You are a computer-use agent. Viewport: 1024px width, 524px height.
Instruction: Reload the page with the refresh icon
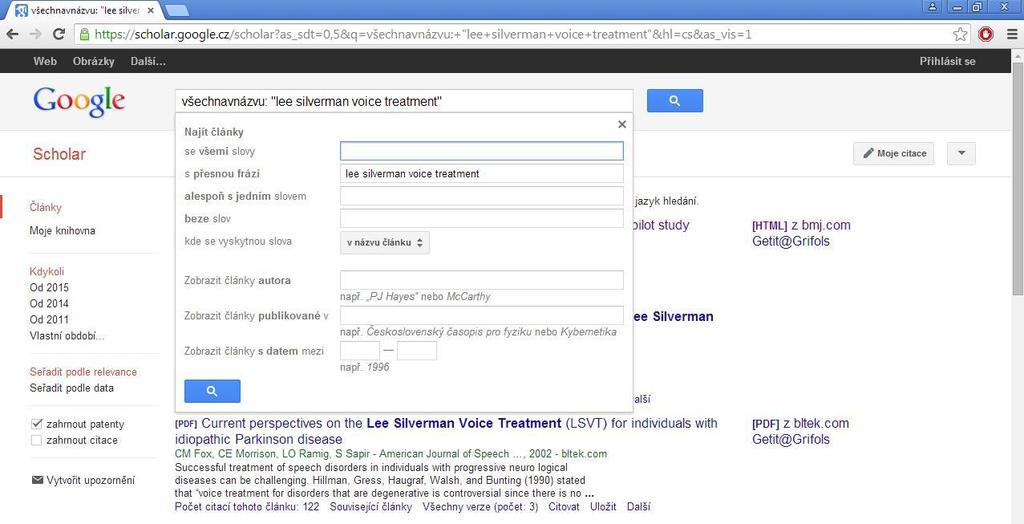(59, 34)
